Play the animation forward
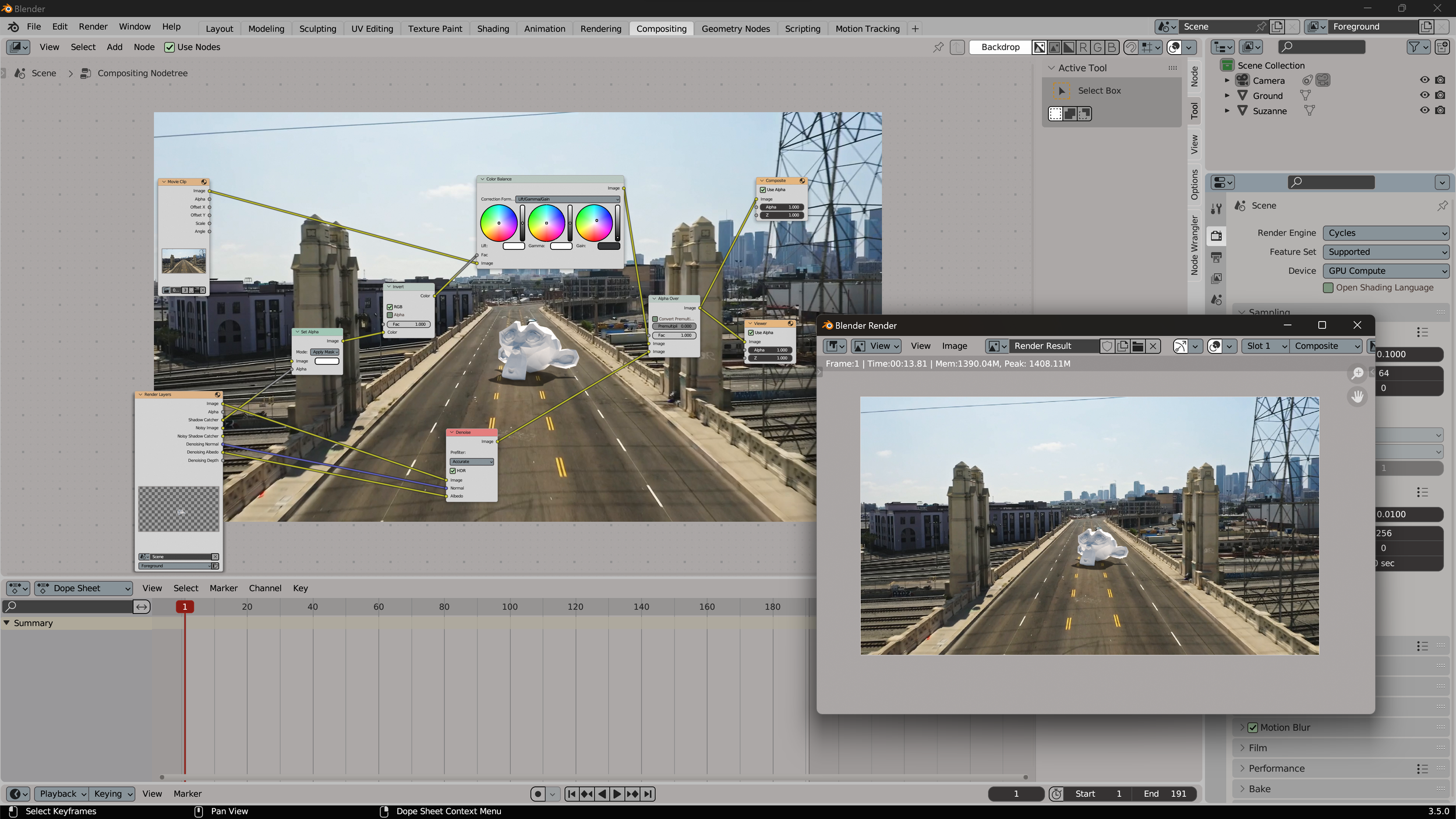This screenshot has height=819, width=1456. click(x=617, y=794)
